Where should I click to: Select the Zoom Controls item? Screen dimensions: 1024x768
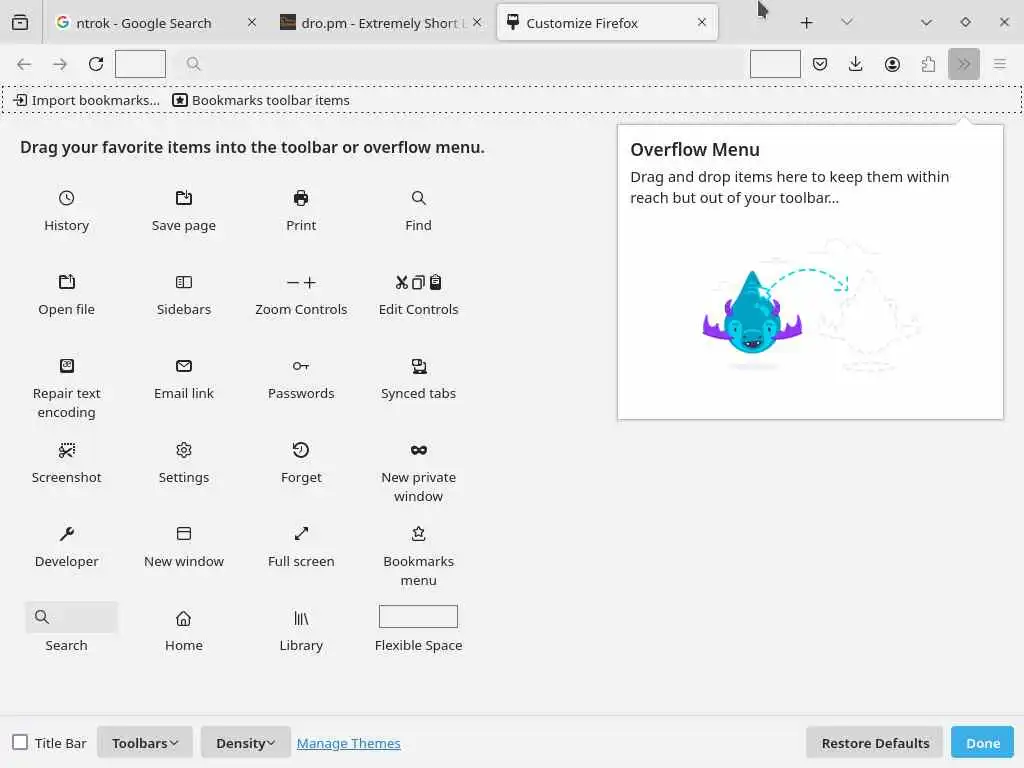(301, 295)
